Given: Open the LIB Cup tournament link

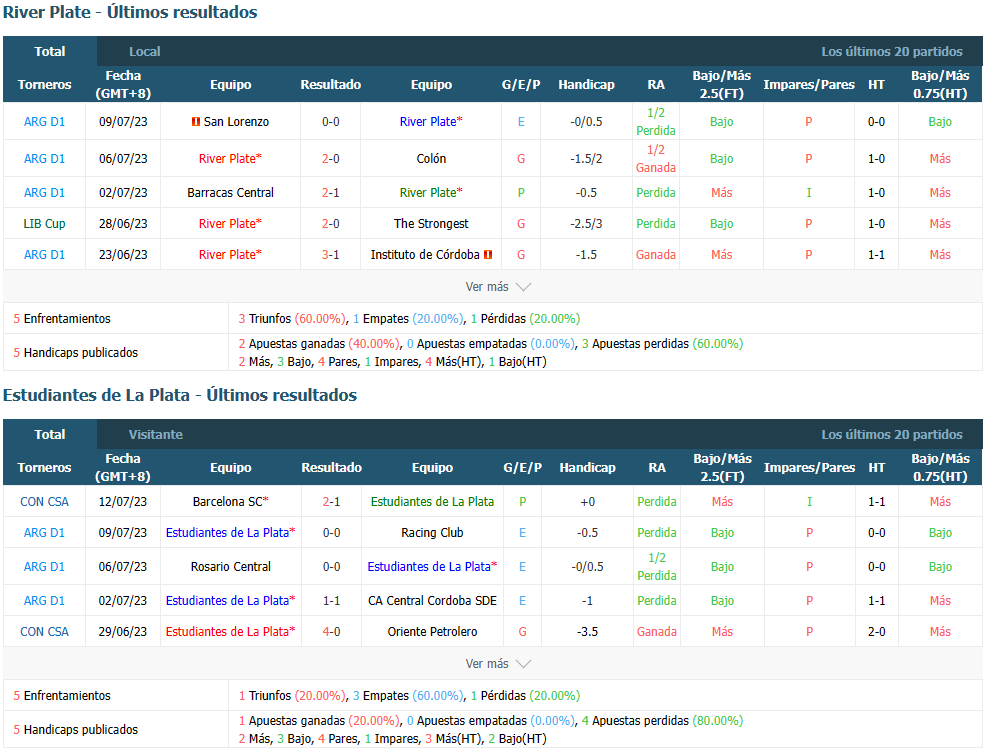Looking at the screenshot, I should pos(44,224).
